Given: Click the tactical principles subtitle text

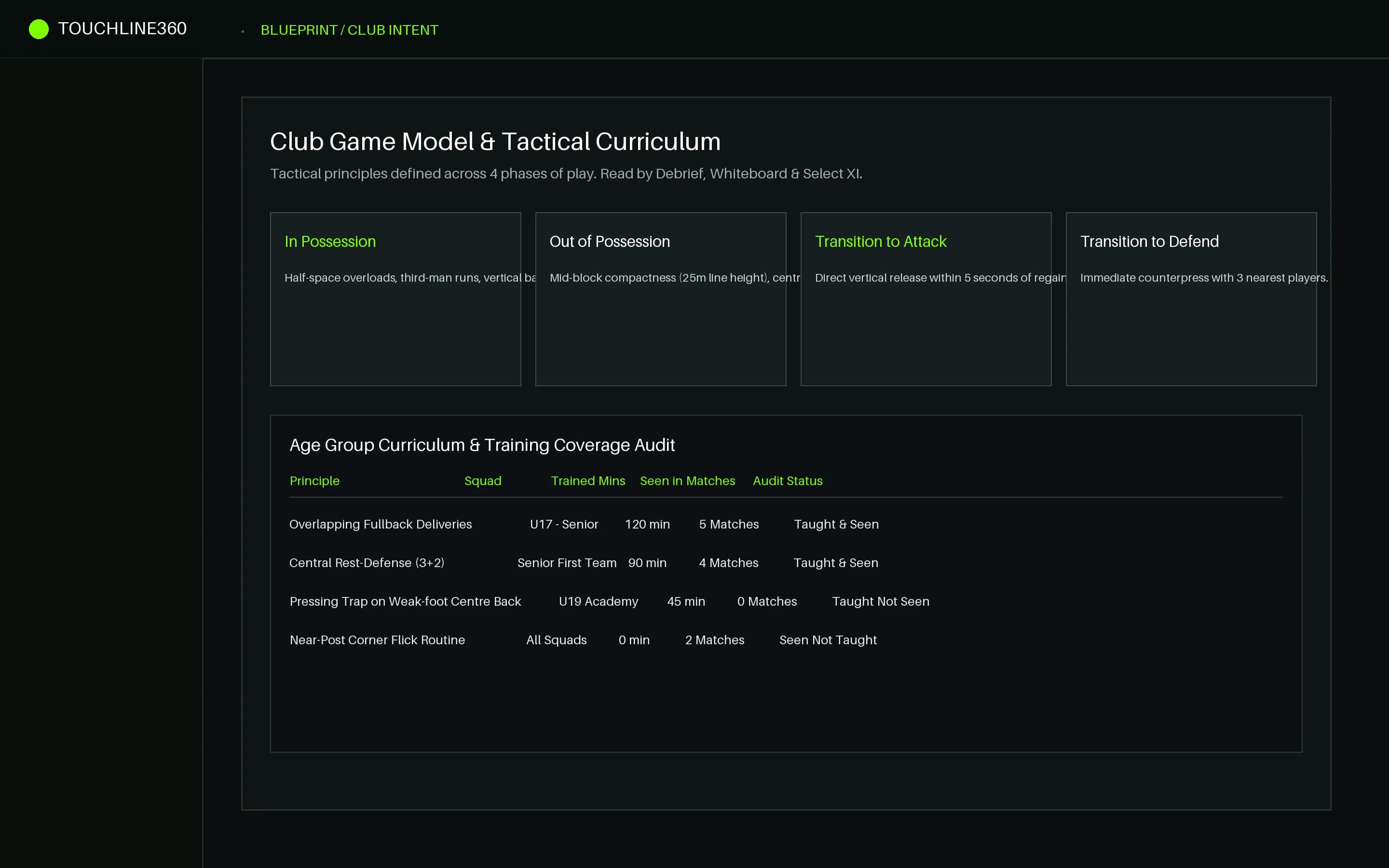Looking at the screenshot, I should click(566, 174).
